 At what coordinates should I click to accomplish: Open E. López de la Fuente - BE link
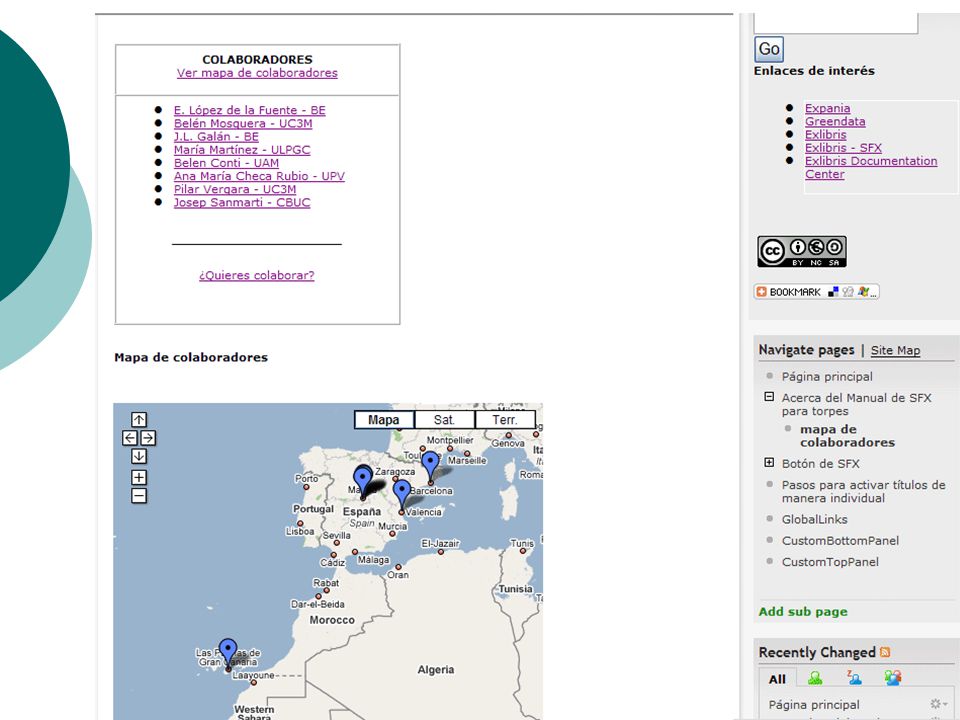pyautogui.click(x=250, y=110)
